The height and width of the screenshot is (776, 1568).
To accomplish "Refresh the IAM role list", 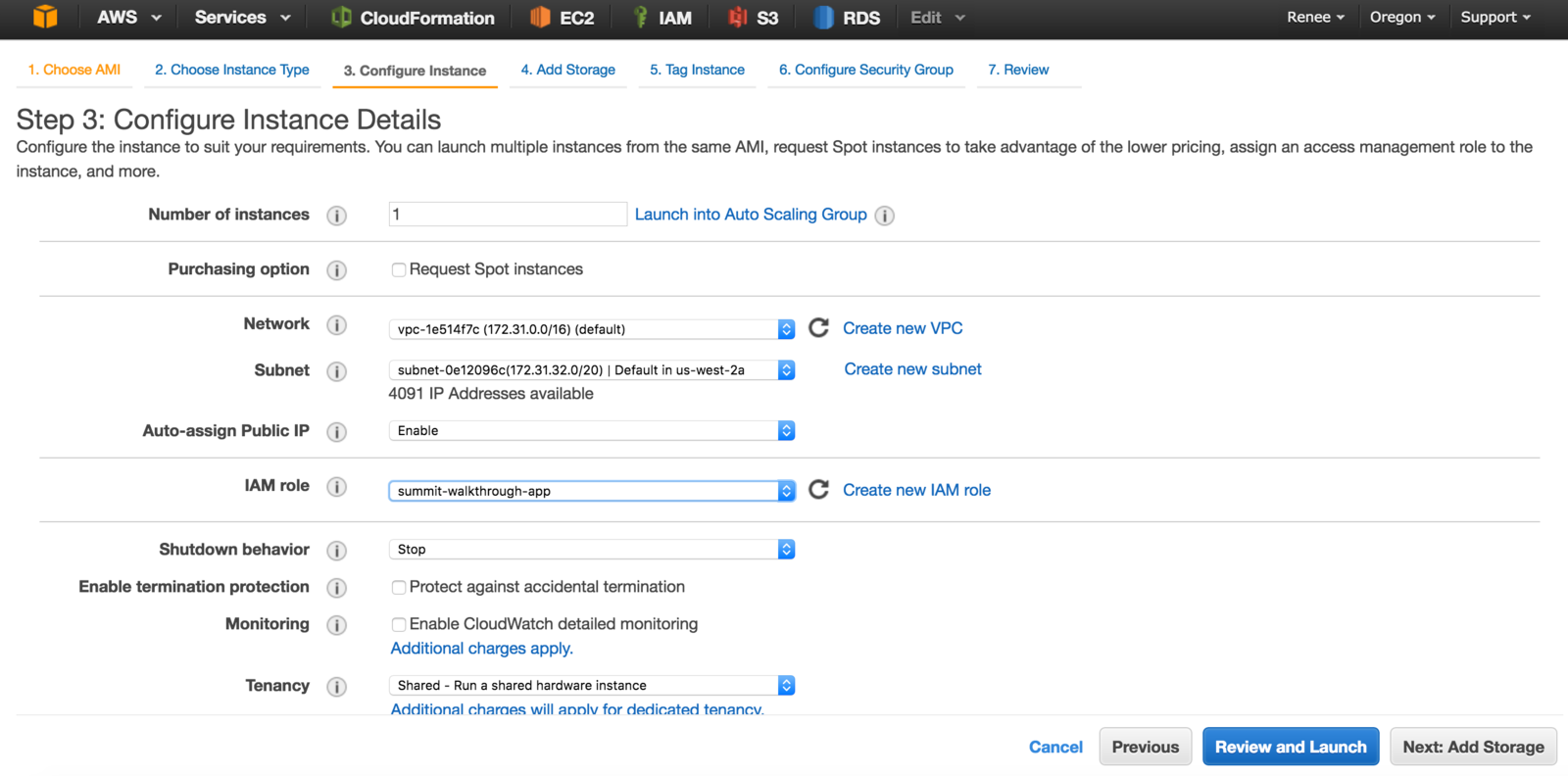I will click(x=819, y=489).
